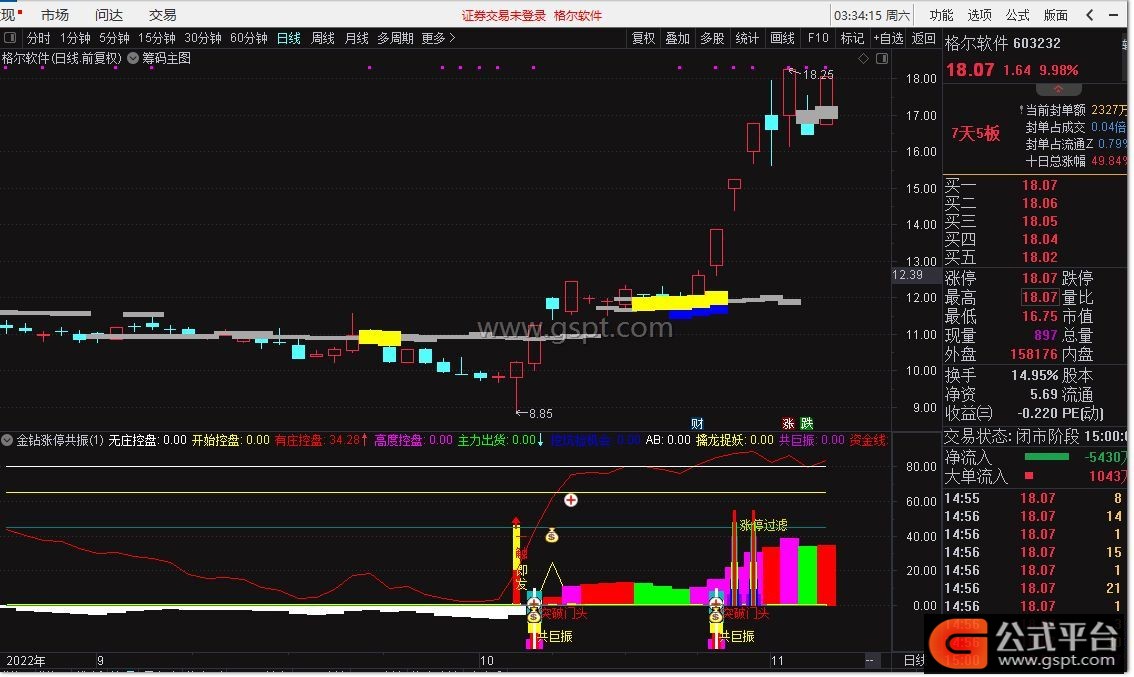Click the 12.39 price axis marker
This screenshot has height=677, width=1134.
point(908,275)
